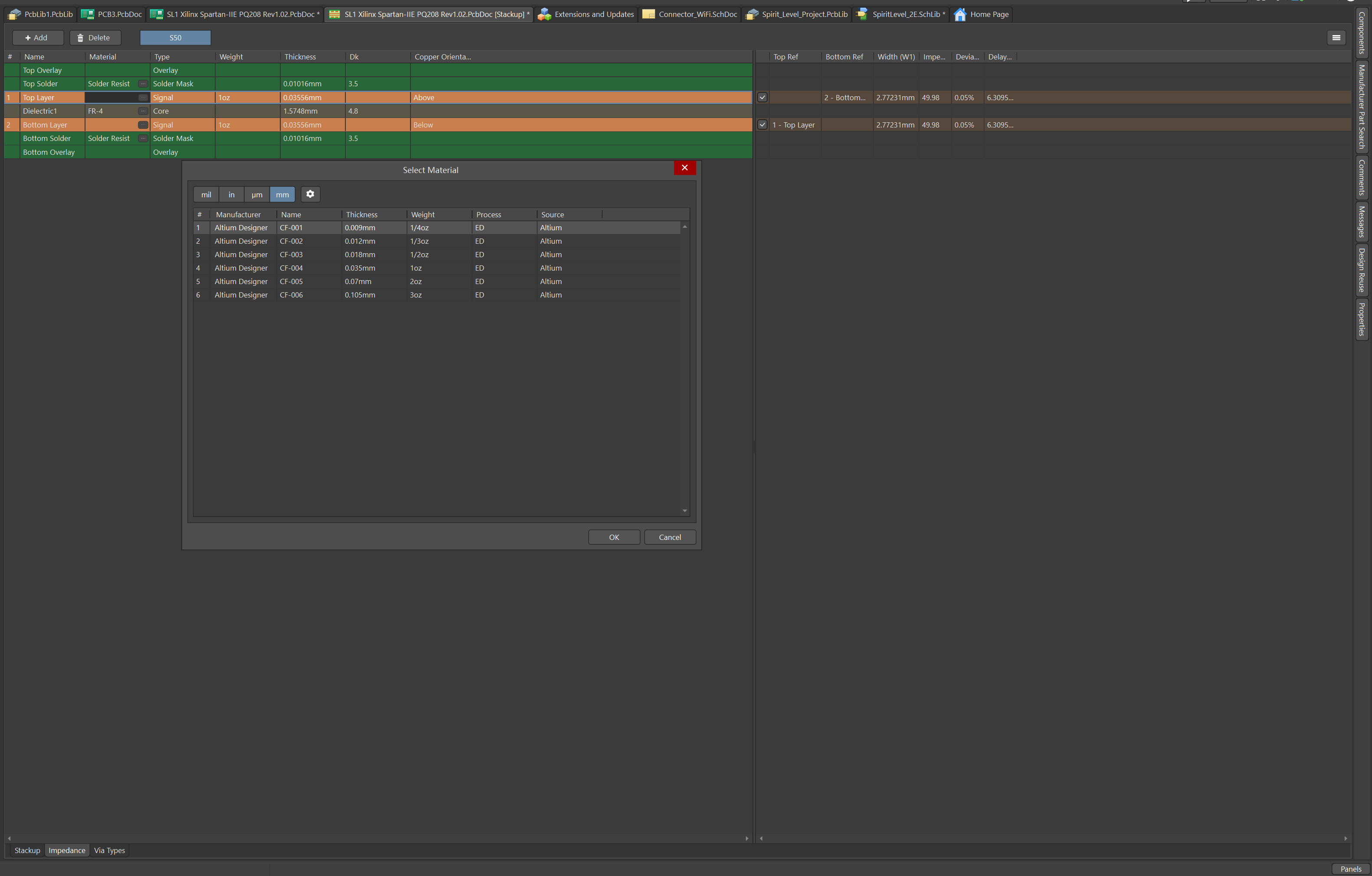This screenshot has height=876, width=1372.
Task: Open the Home Page tab icon
Action: [x=960, y=14]
